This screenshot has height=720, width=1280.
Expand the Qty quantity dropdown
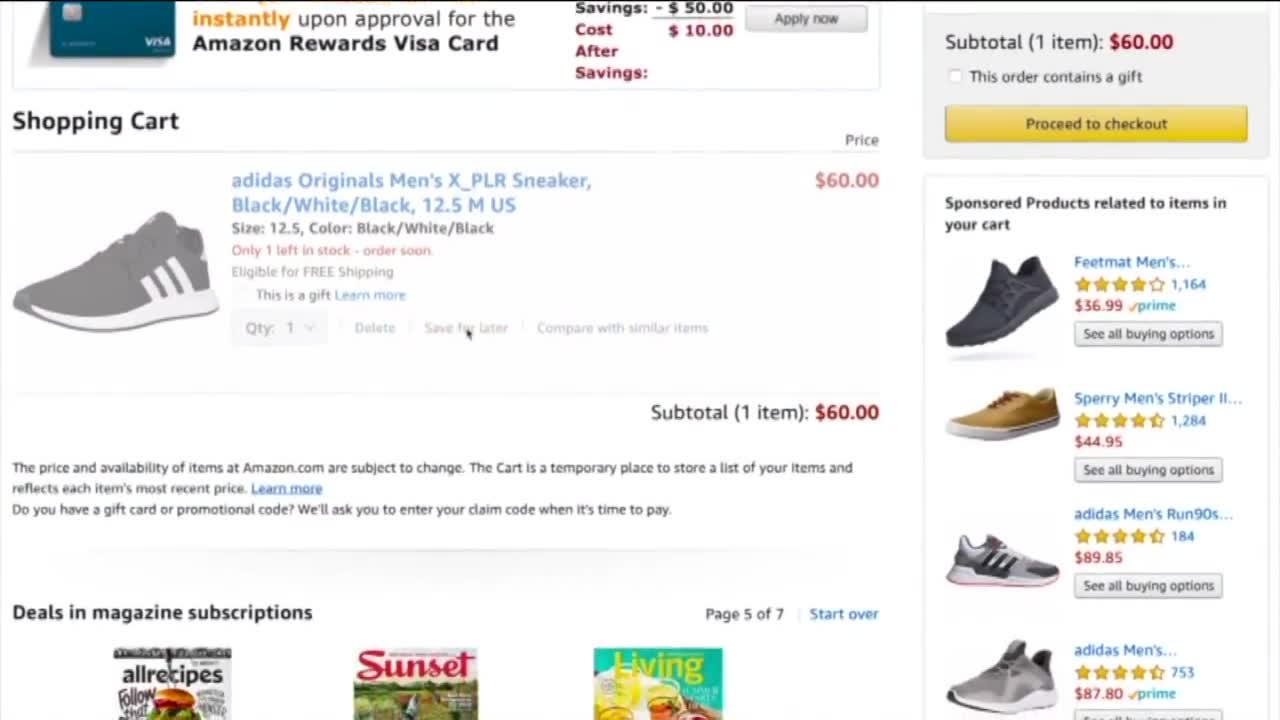279,328
